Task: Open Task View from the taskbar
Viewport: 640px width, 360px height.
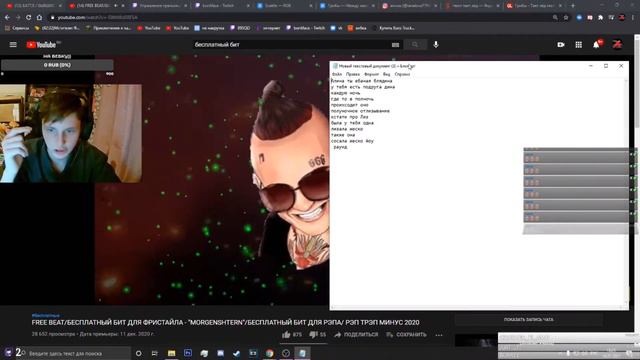Action: 155,353
